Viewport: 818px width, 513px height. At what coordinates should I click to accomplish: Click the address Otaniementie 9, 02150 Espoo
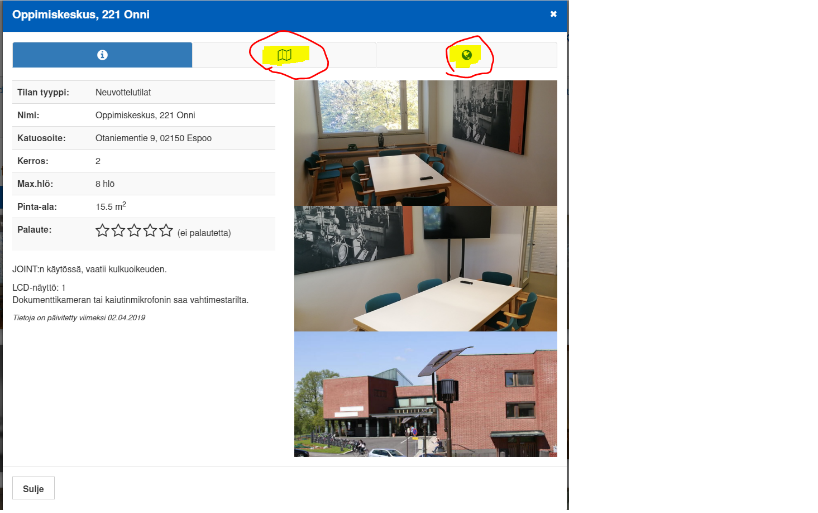(153, 138)
